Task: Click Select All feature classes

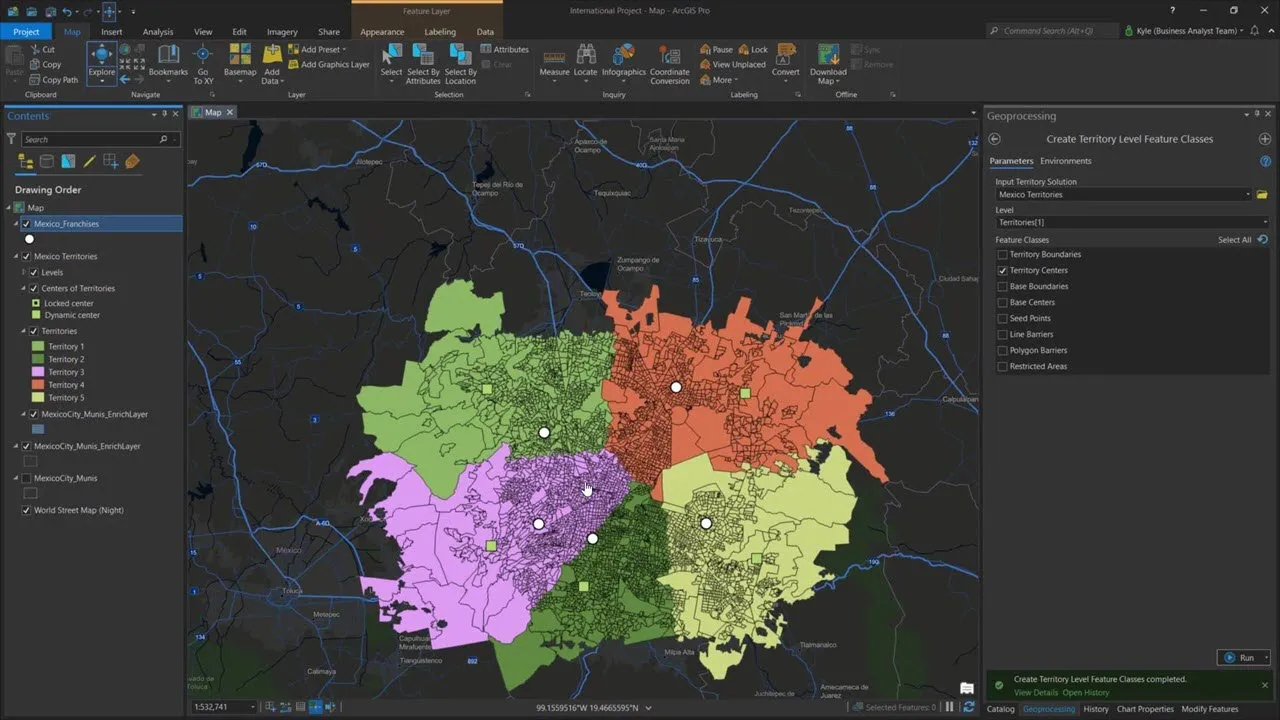Action: [x=1235, y=240]
